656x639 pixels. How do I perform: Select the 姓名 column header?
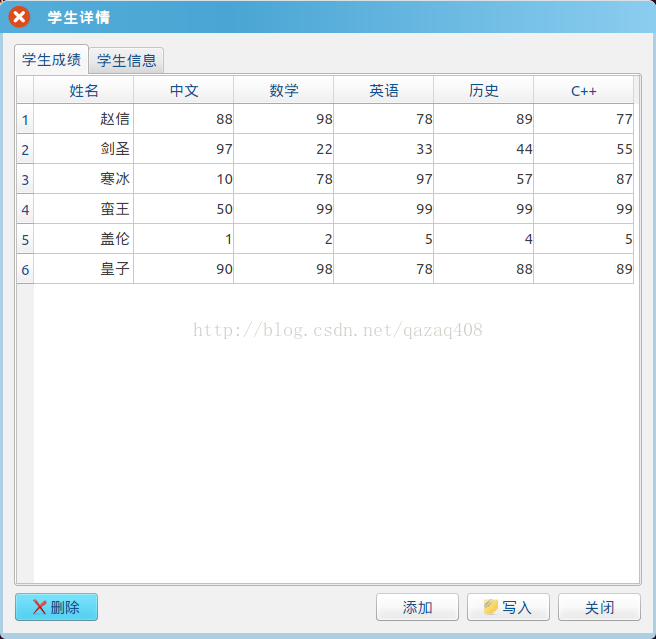coord(84,90)
